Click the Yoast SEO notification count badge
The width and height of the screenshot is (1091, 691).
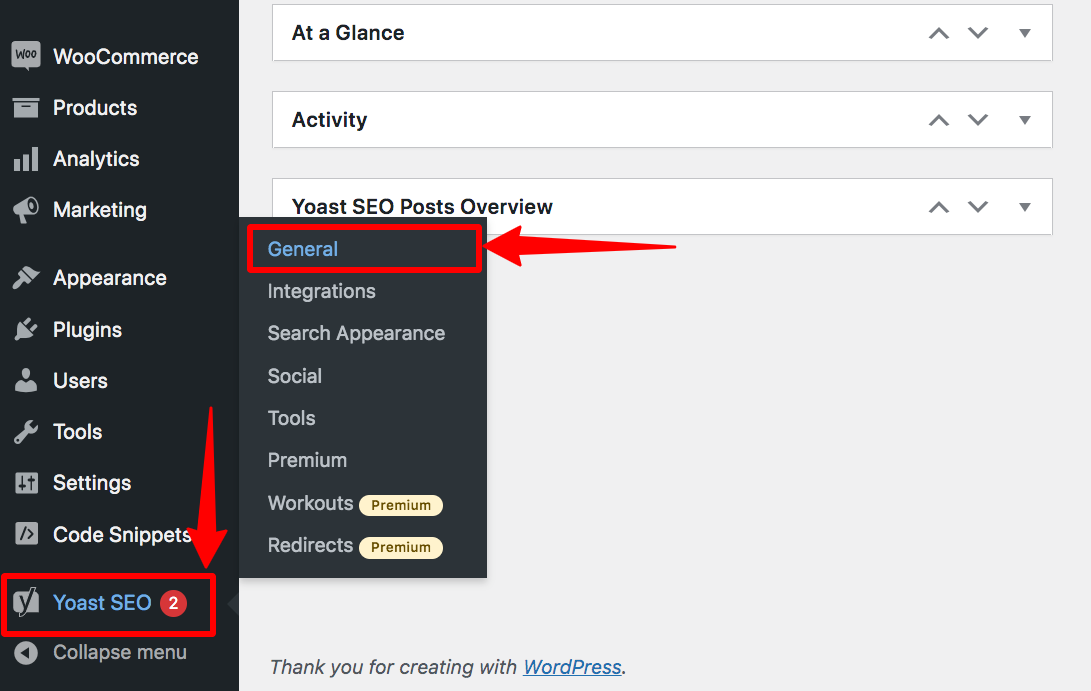point(173,603)
